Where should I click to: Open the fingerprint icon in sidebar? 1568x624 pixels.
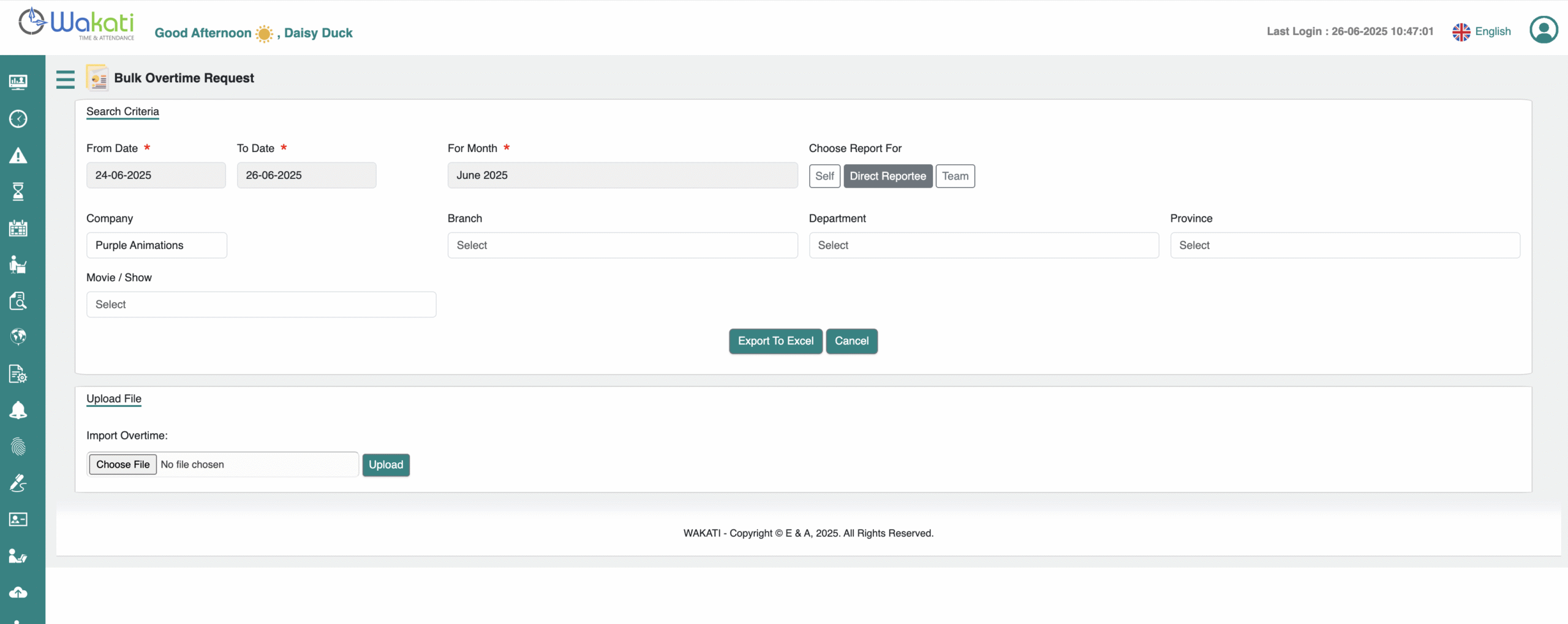pyautogui.click(x=18, y=447)
